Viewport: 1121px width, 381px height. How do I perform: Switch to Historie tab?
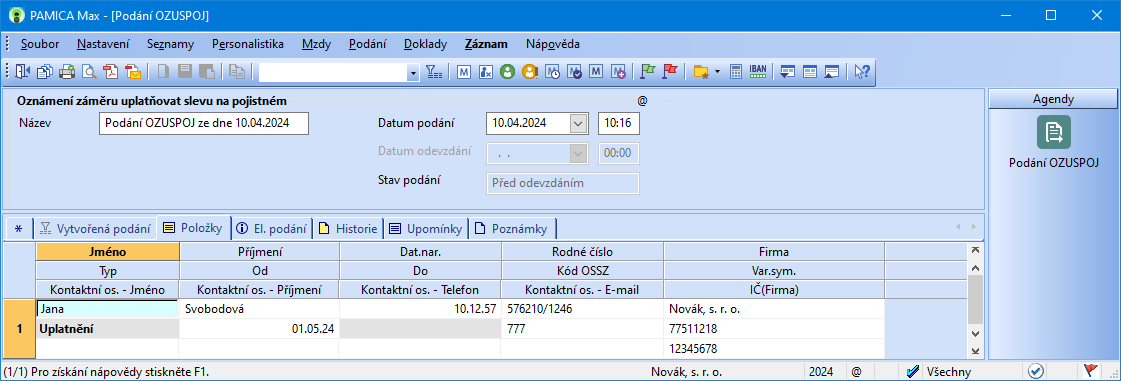(348, 229)
